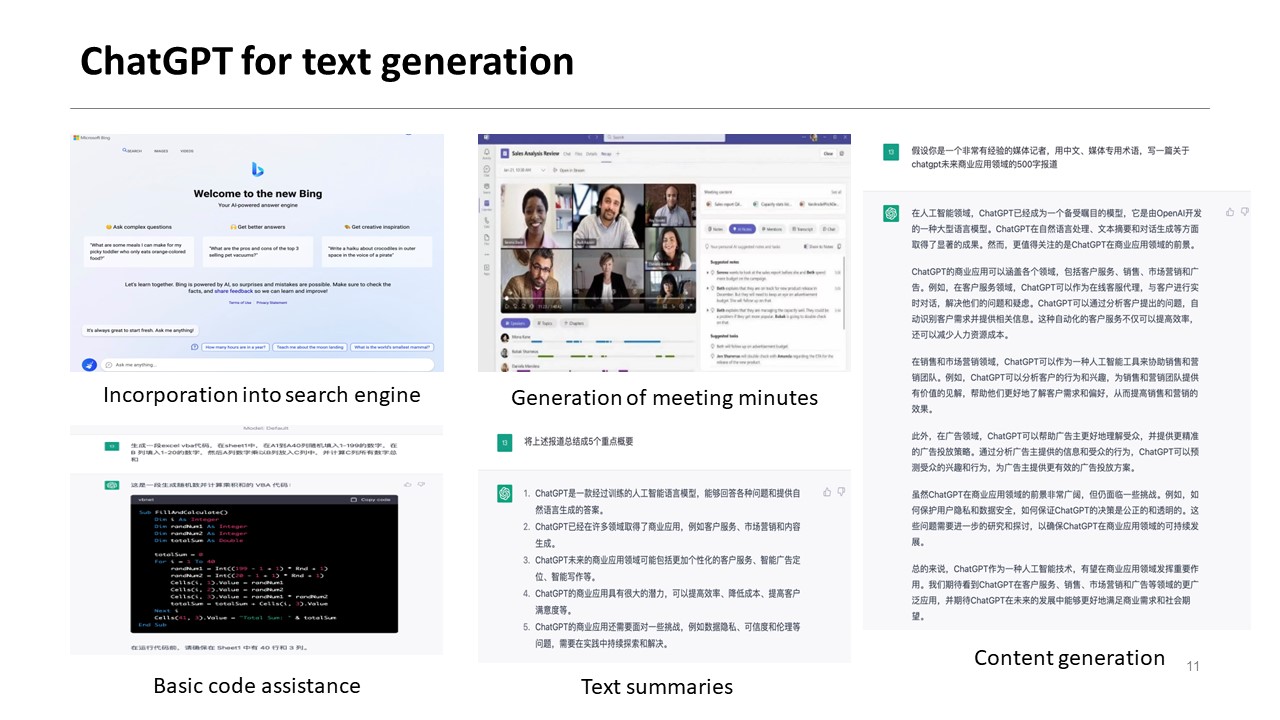This screenshot has height=720, width=1280.
Task: Click the help question icon beside Bing suggestions
Action: pyautogui.click(x=194, y=347)
